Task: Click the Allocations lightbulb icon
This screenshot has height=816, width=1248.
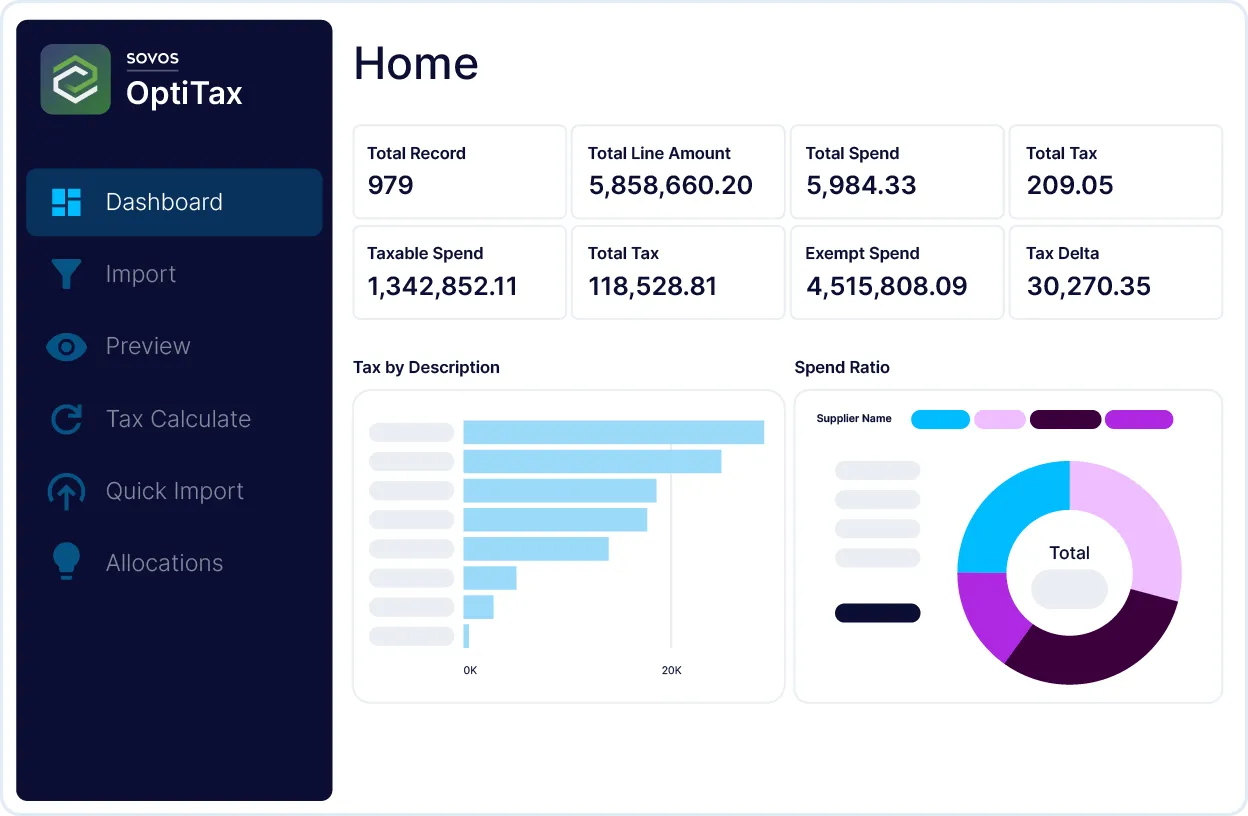Action: (x=66, y=562)
